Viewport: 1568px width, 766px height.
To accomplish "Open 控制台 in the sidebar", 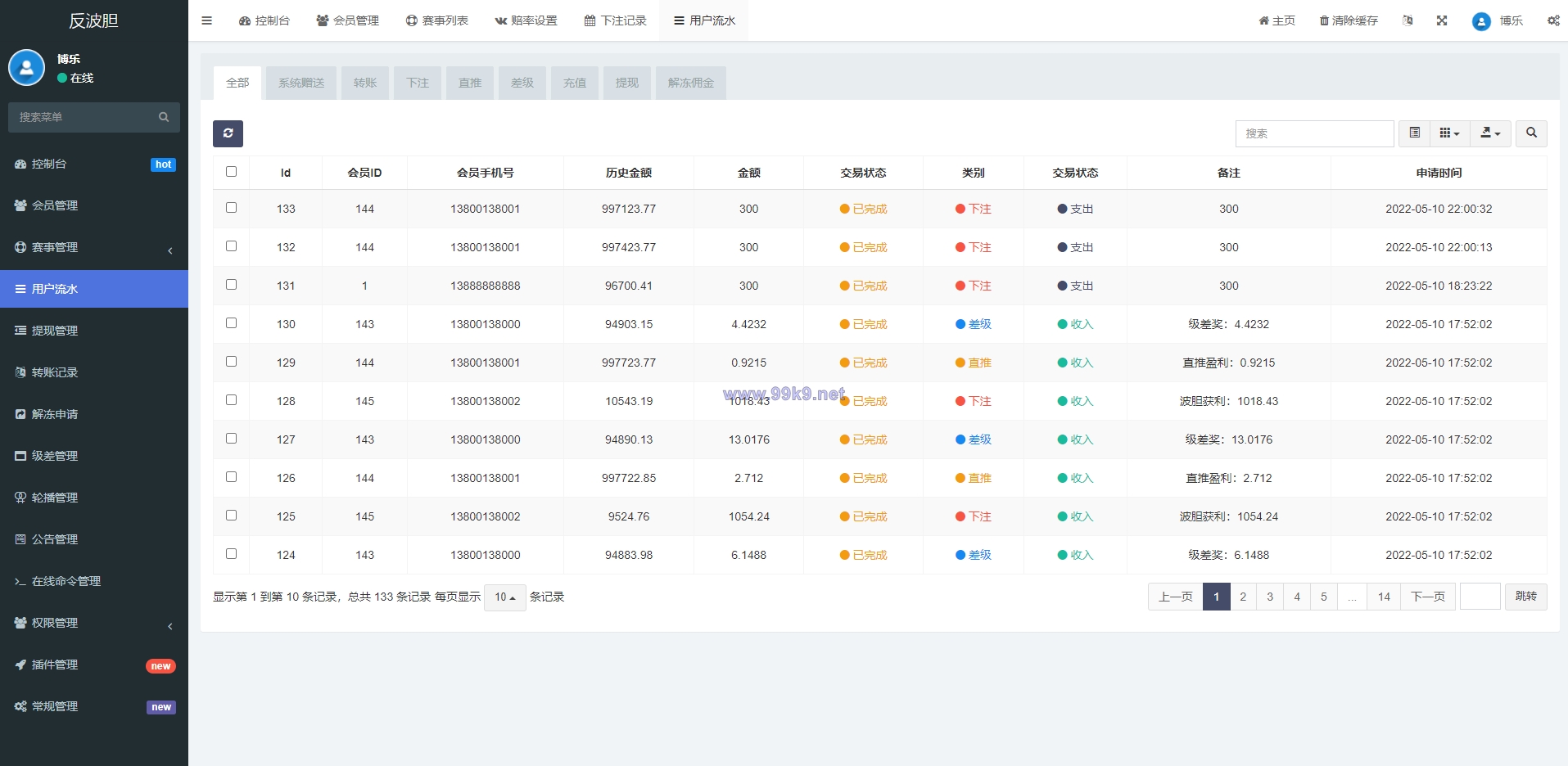I will [x=94, y=164].
